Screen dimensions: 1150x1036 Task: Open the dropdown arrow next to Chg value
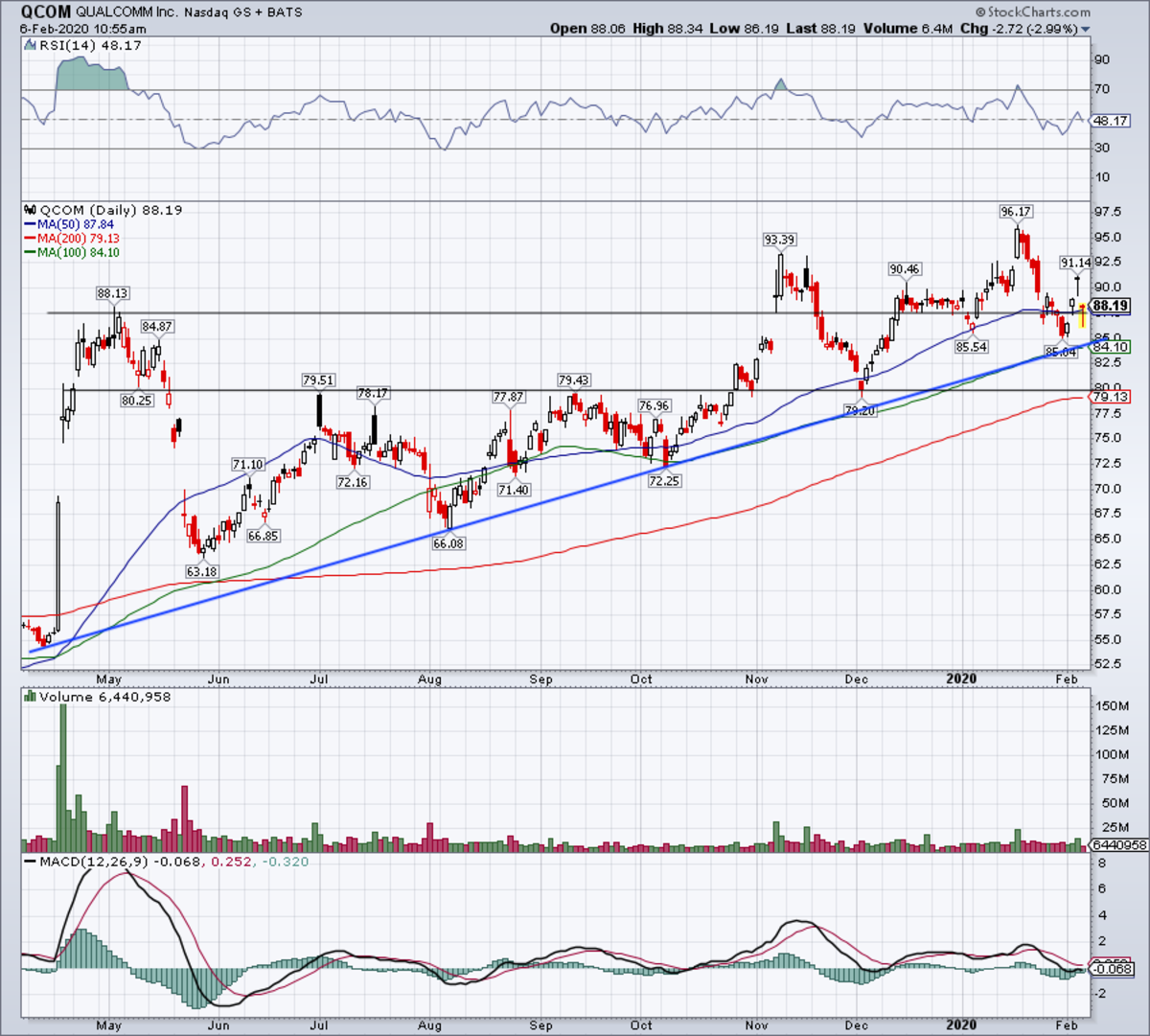pyautogui.click(x=1086, y=30)
